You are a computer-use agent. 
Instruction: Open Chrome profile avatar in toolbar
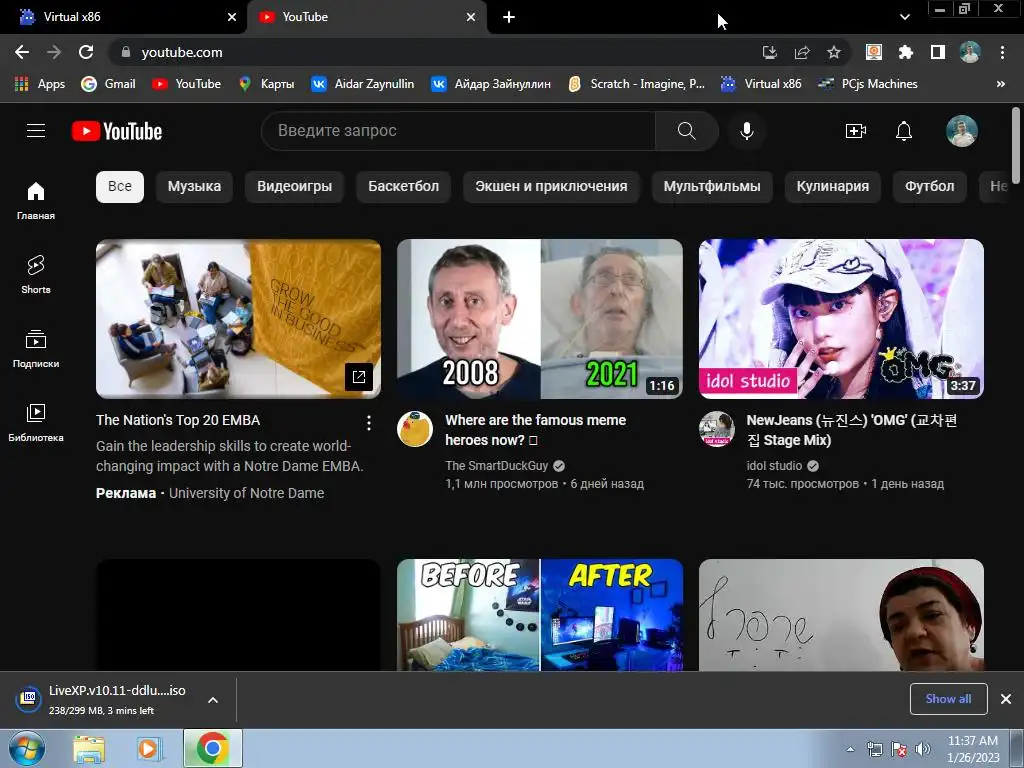click(x=970, y=52)
